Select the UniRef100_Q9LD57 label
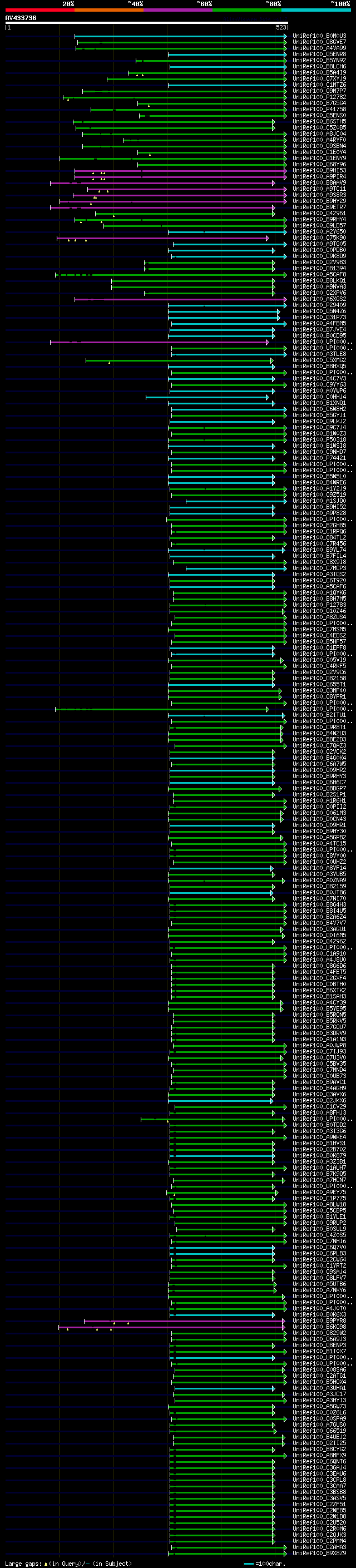 [319, 226]
